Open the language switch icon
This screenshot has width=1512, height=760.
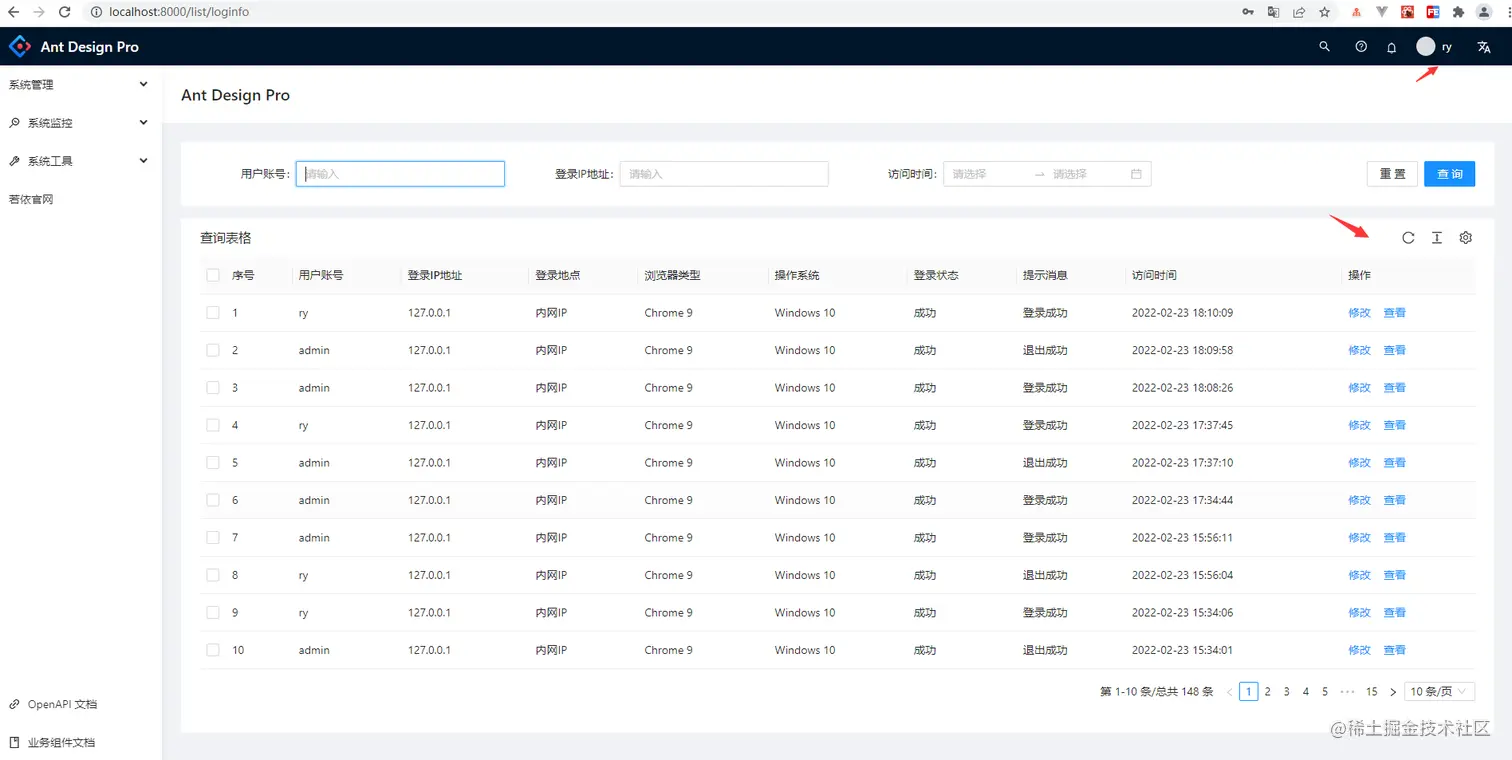(x=1484, y=47)
